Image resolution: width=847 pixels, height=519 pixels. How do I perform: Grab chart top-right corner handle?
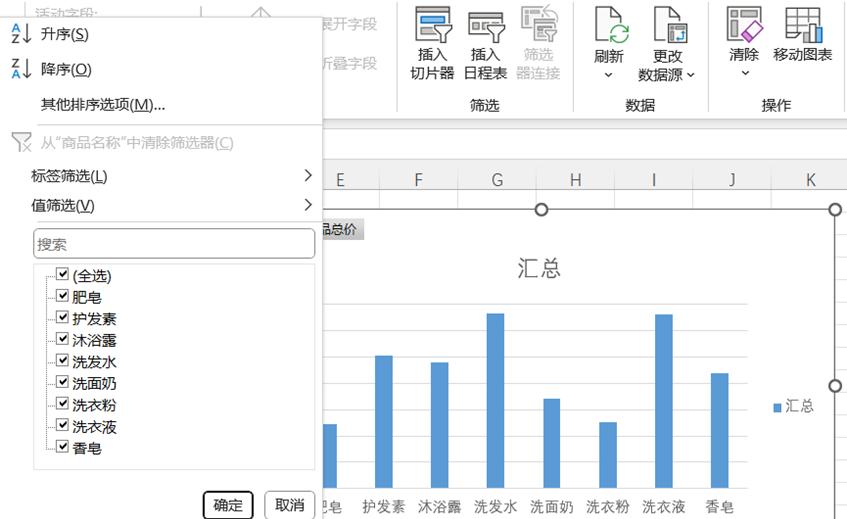(x=835, y=210)
